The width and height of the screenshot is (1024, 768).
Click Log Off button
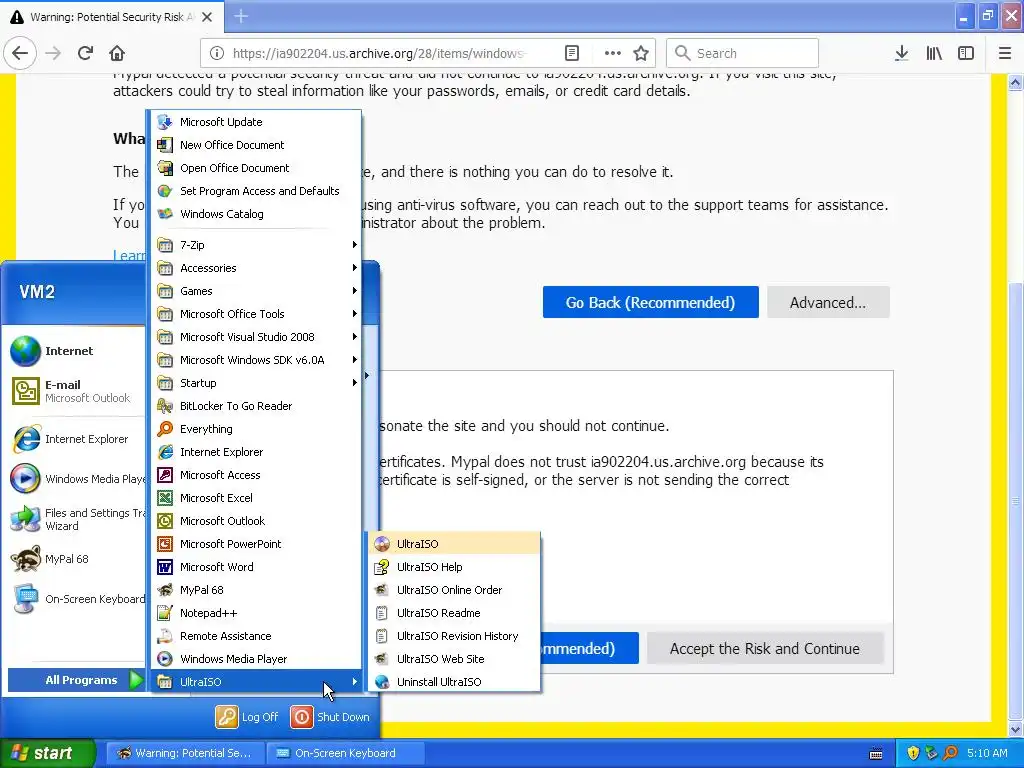(x=248, y=716)
